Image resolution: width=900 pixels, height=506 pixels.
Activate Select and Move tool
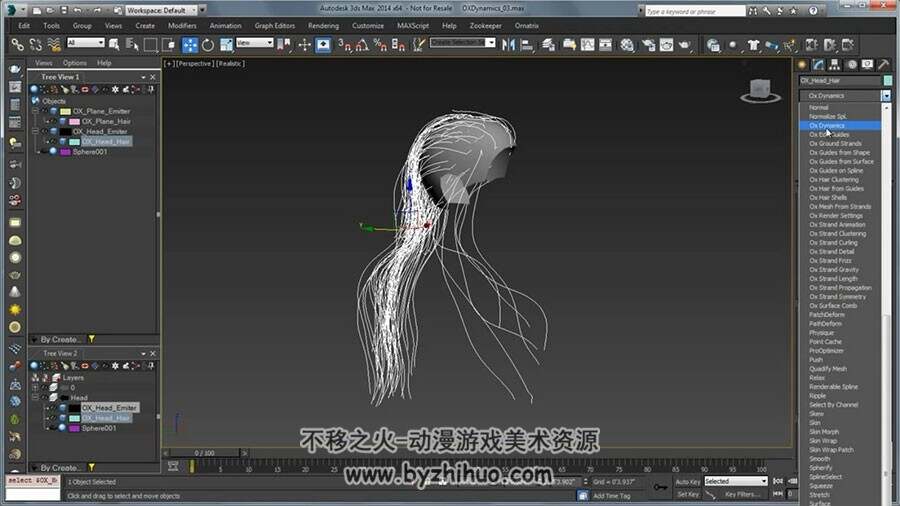coord(189,45)
